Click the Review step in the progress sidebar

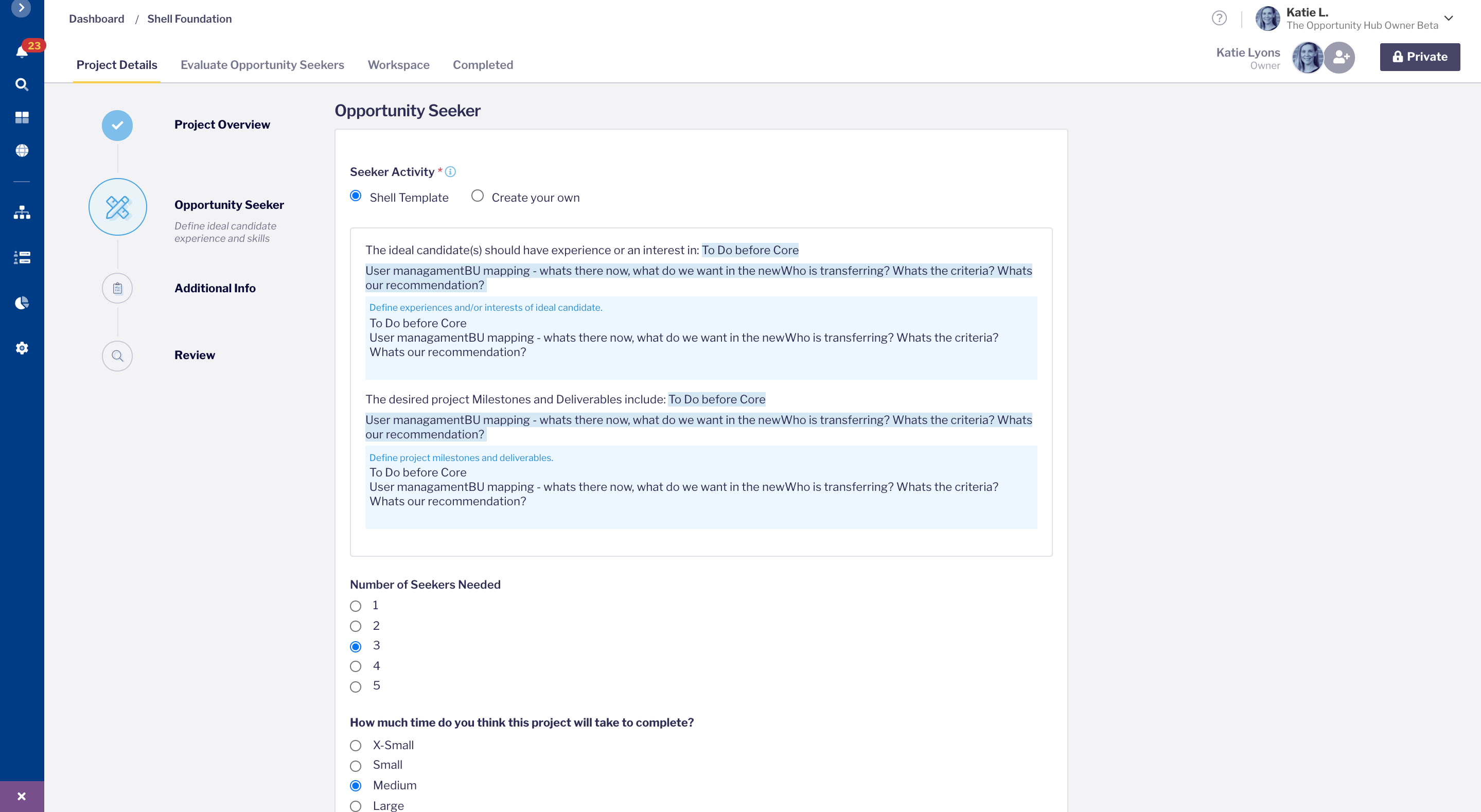point(195,355)
